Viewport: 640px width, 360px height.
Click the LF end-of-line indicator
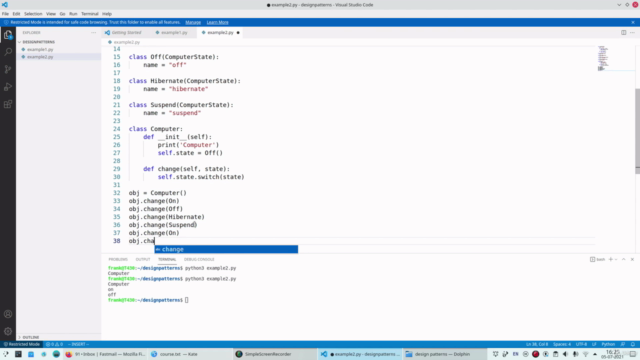594,344
